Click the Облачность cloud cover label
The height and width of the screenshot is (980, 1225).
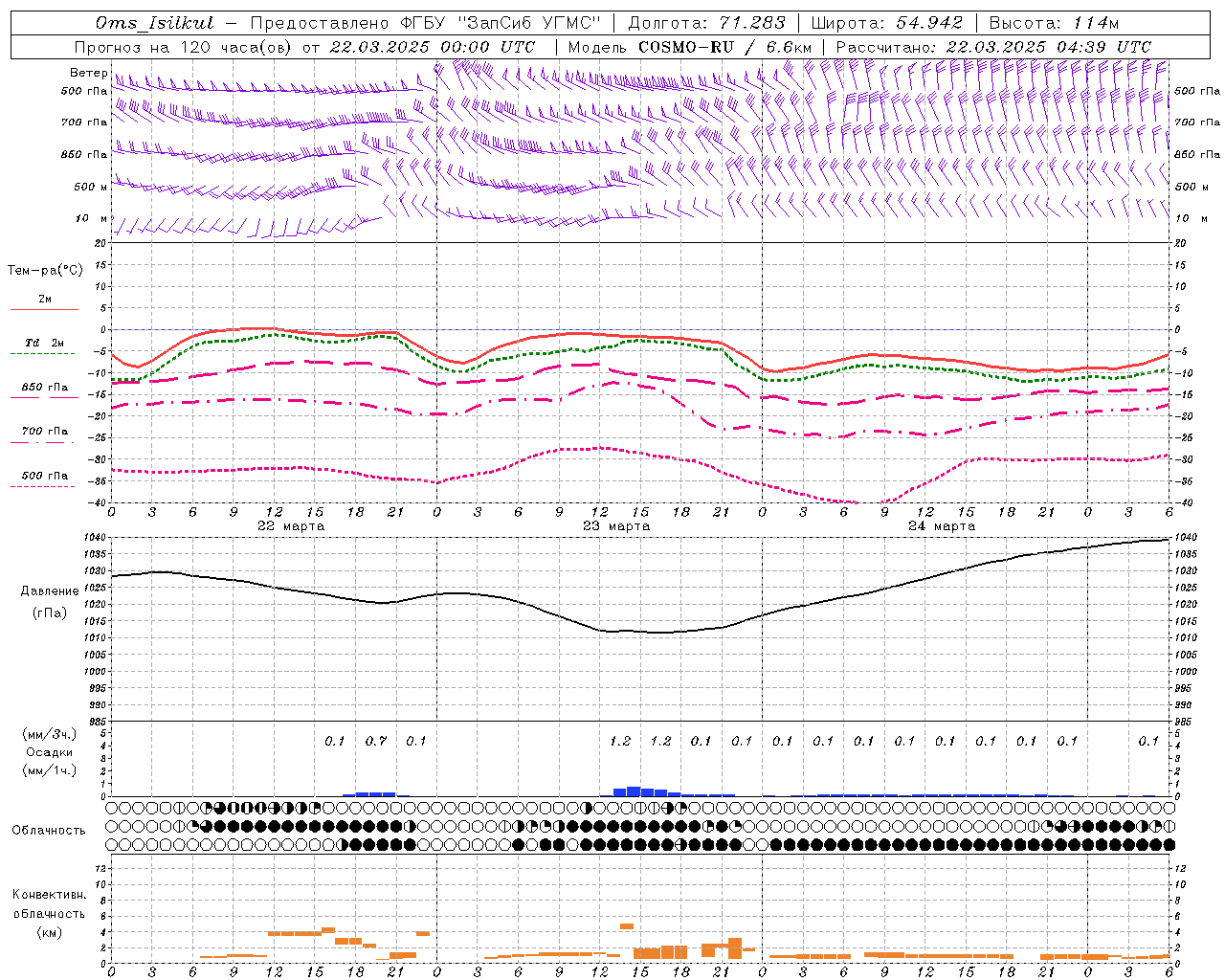tap(49, 831)
